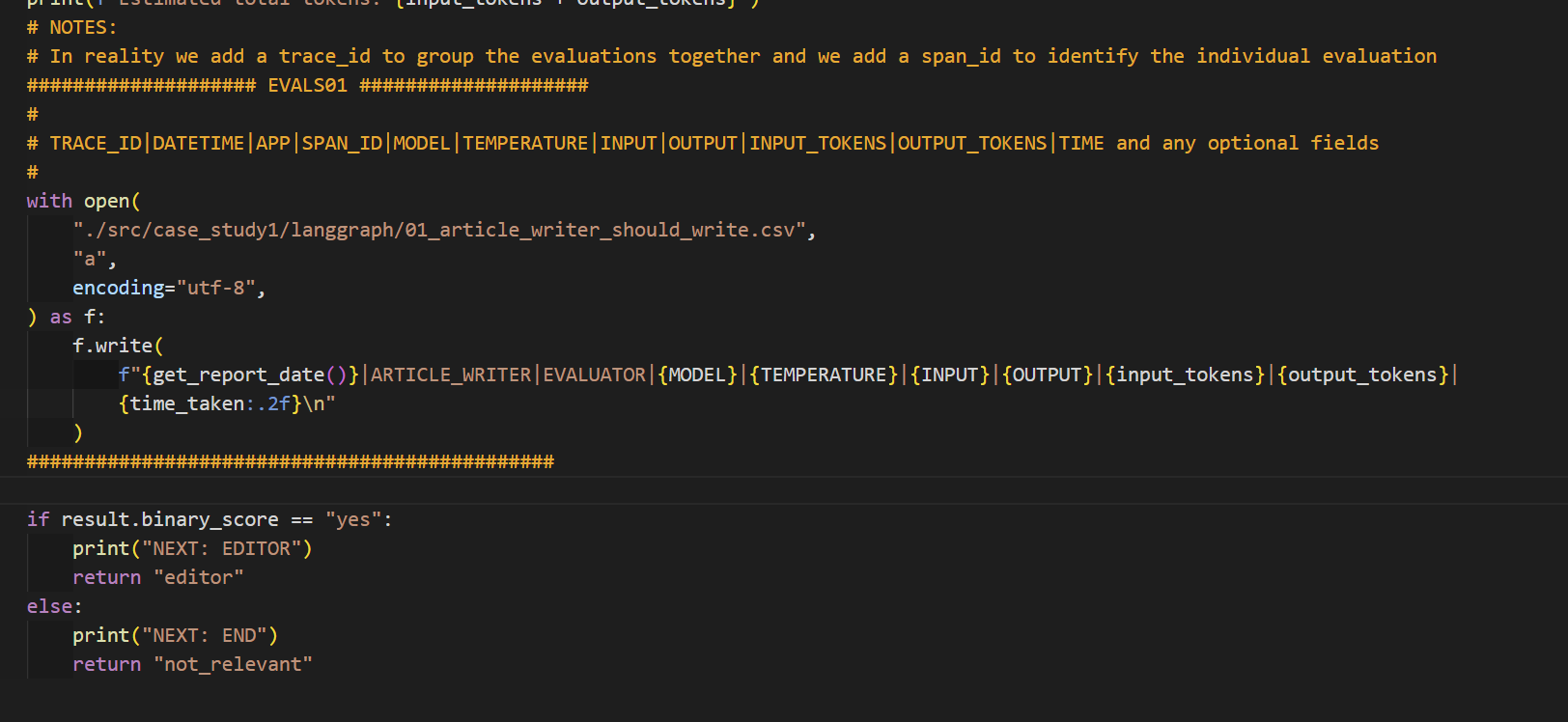Click the "not_relevant" return value string
The image size is (1568, 722).
(x=233, y=665)
